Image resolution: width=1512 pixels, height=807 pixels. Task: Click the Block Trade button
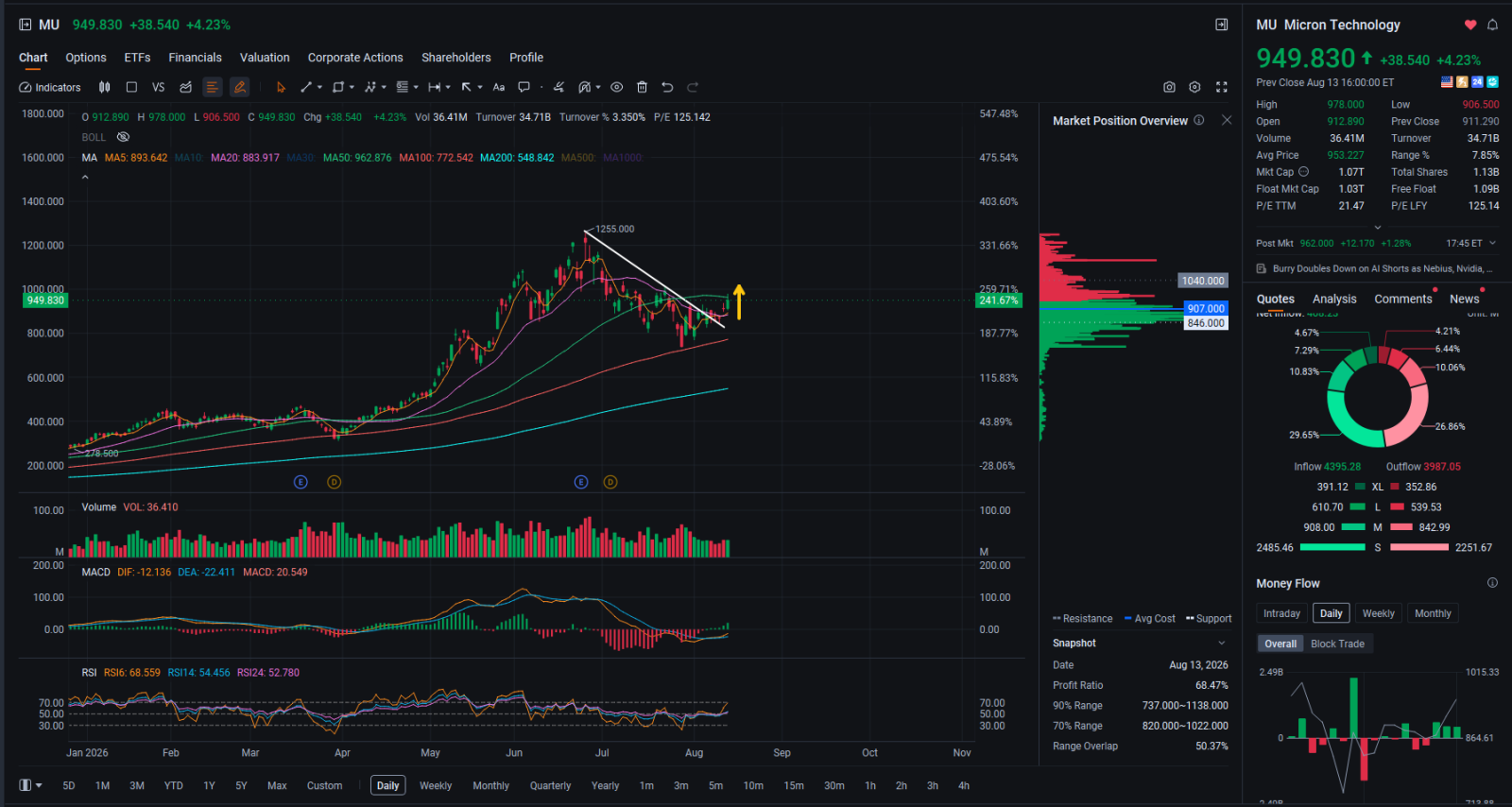coord(1337,644)
